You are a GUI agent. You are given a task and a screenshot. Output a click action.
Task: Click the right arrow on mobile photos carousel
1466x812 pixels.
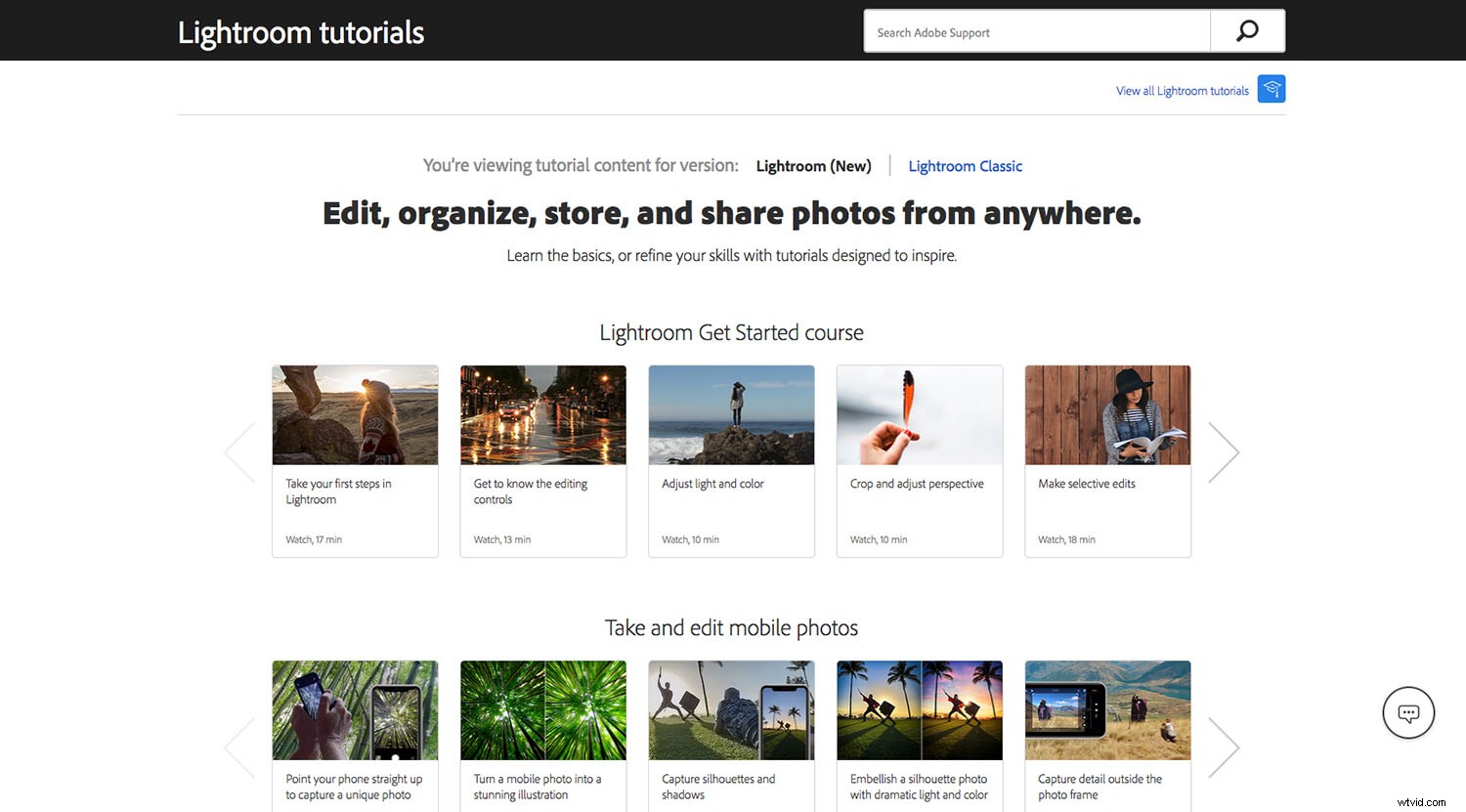pyautogui.click(x=1224, y=747)
